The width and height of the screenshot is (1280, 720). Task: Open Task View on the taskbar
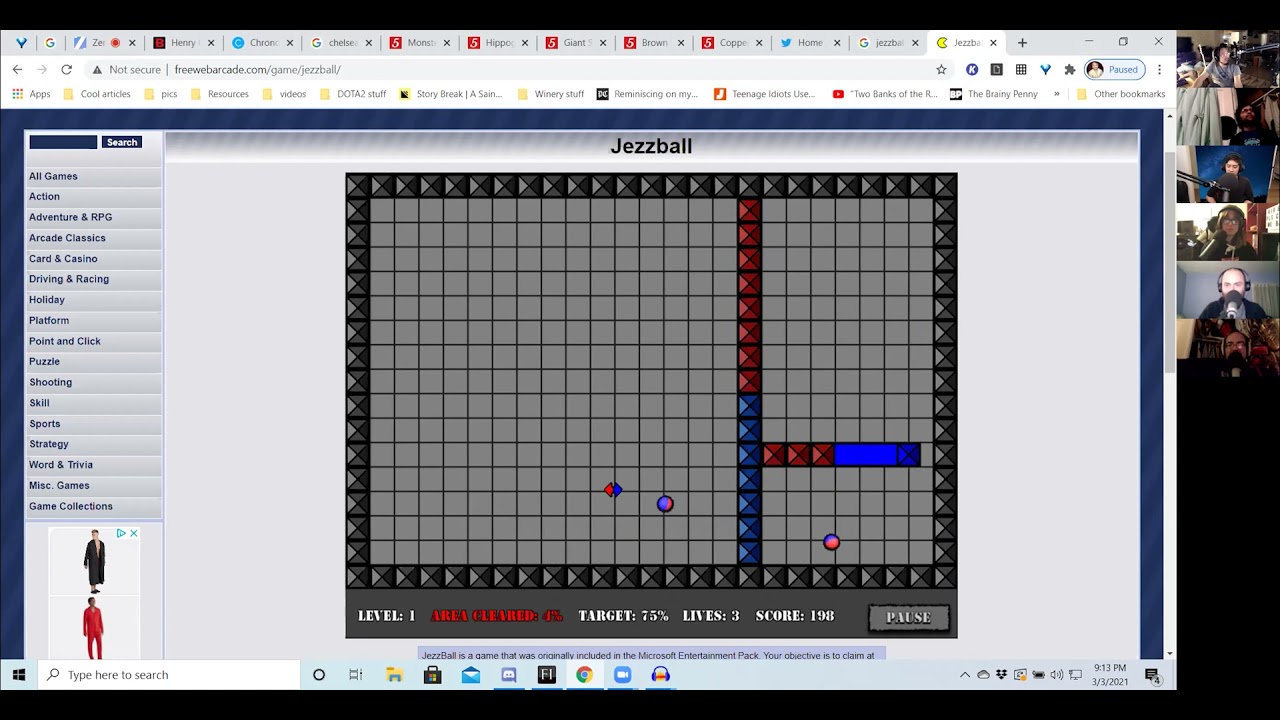[356, 675]
